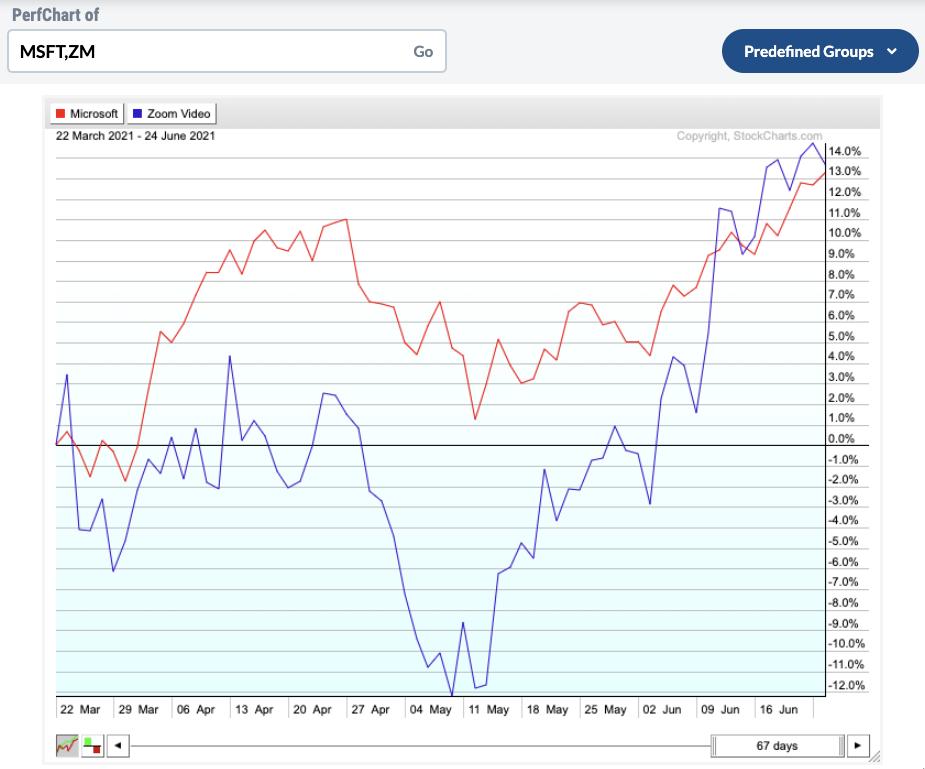This screenshot has height=769, width=925.
Task: Click the Go button to load symbols
Action: (x=423, y=52)
